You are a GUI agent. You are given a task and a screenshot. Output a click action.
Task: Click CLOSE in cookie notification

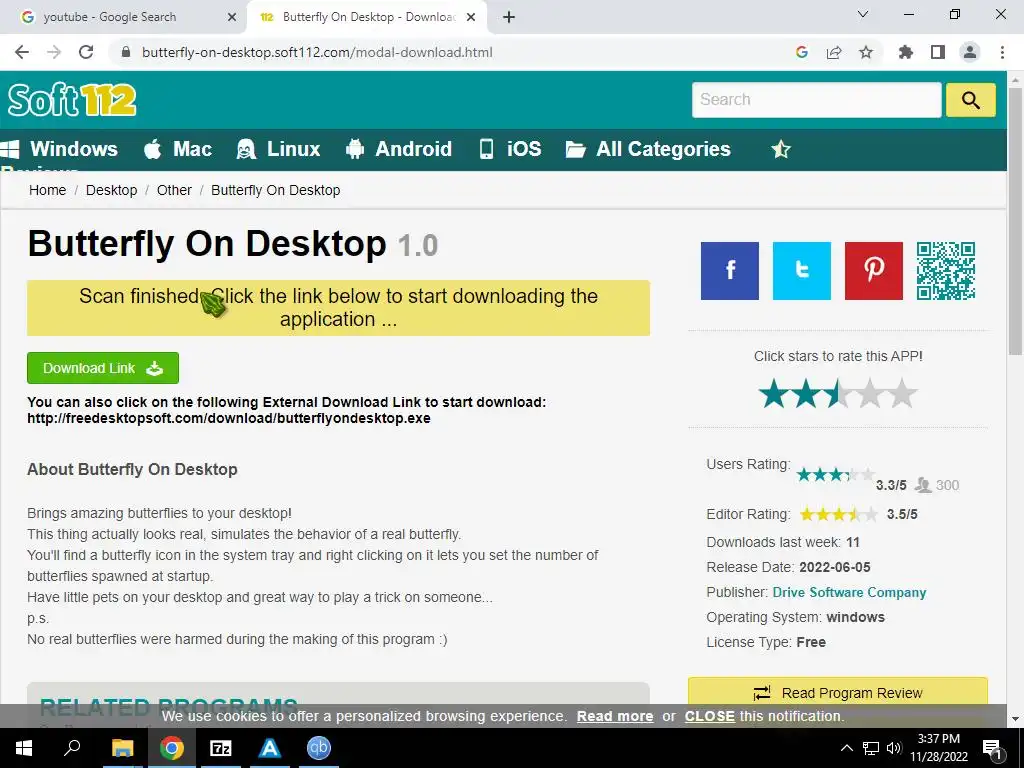[709, 716]
